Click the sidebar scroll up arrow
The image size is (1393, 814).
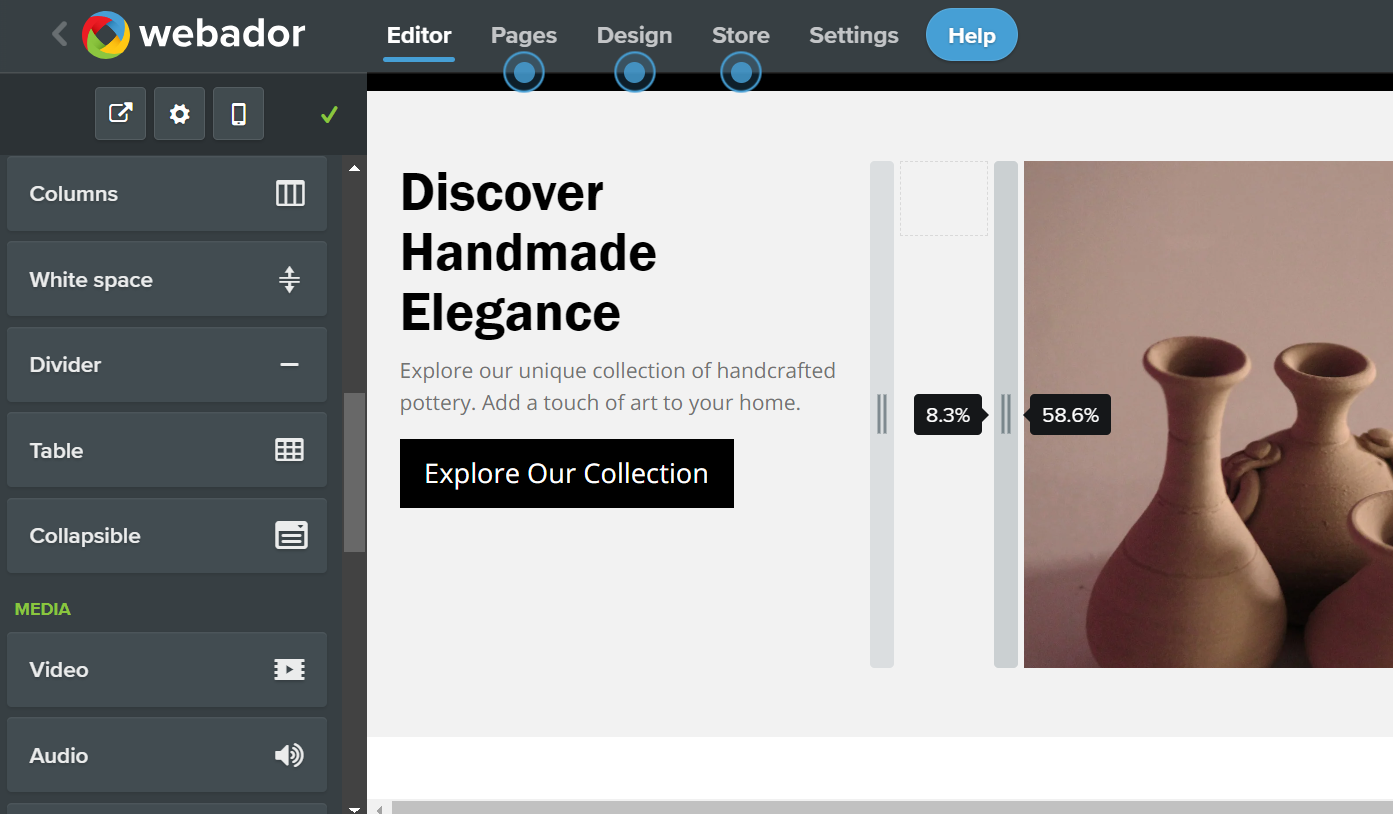coord(354,168)
